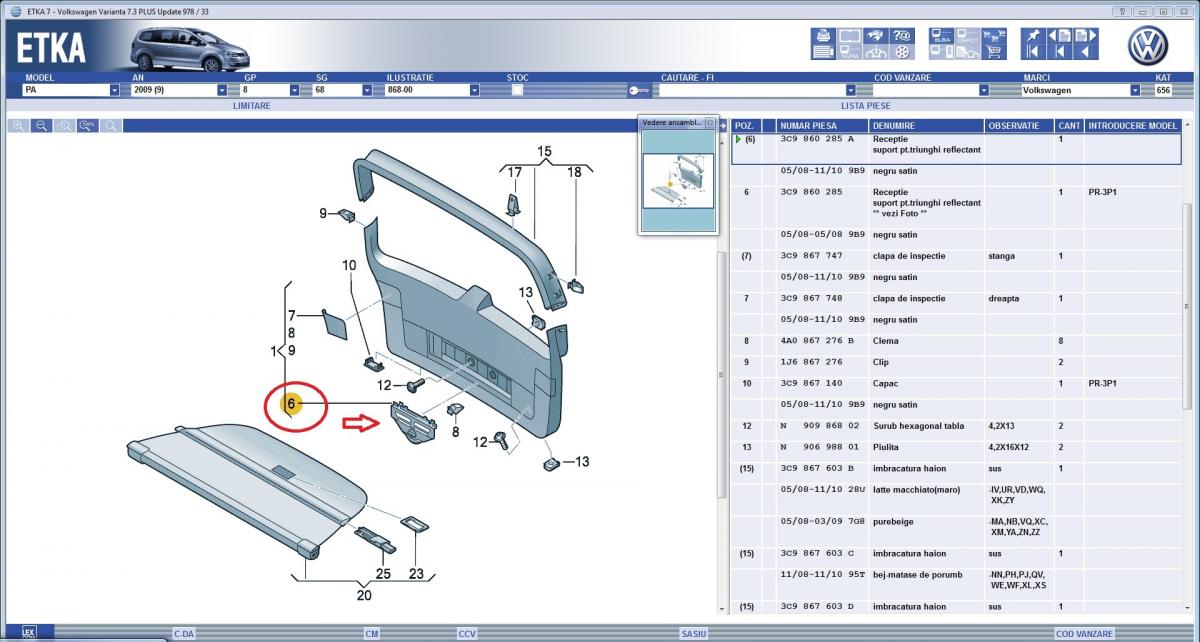The width and height of the screenshot is (1200, 642).
Task: Click the handshake icon in the toolbar
Action: 877,36
